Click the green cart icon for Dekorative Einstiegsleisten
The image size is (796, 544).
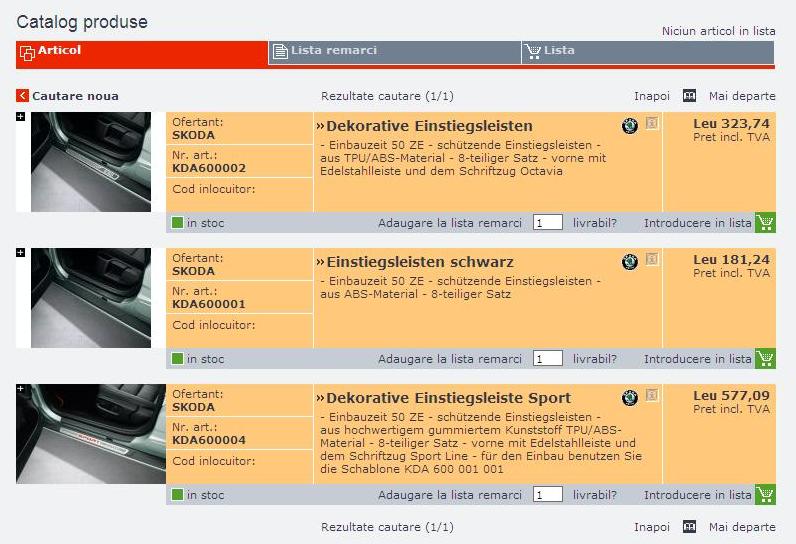765,223
